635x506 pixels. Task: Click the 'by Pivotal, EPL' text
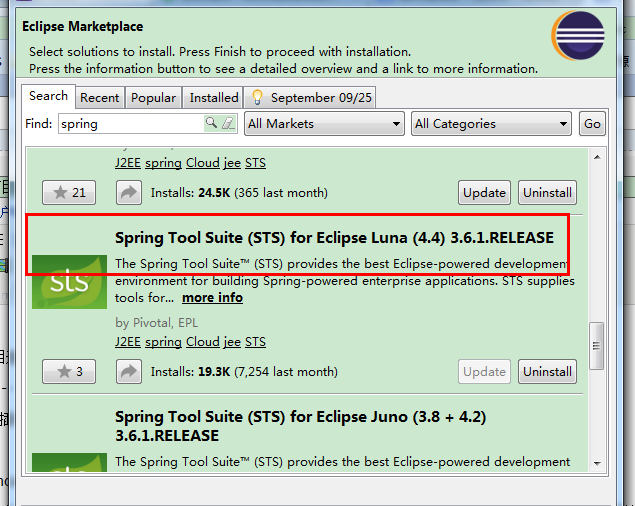(x=157, y=323)
